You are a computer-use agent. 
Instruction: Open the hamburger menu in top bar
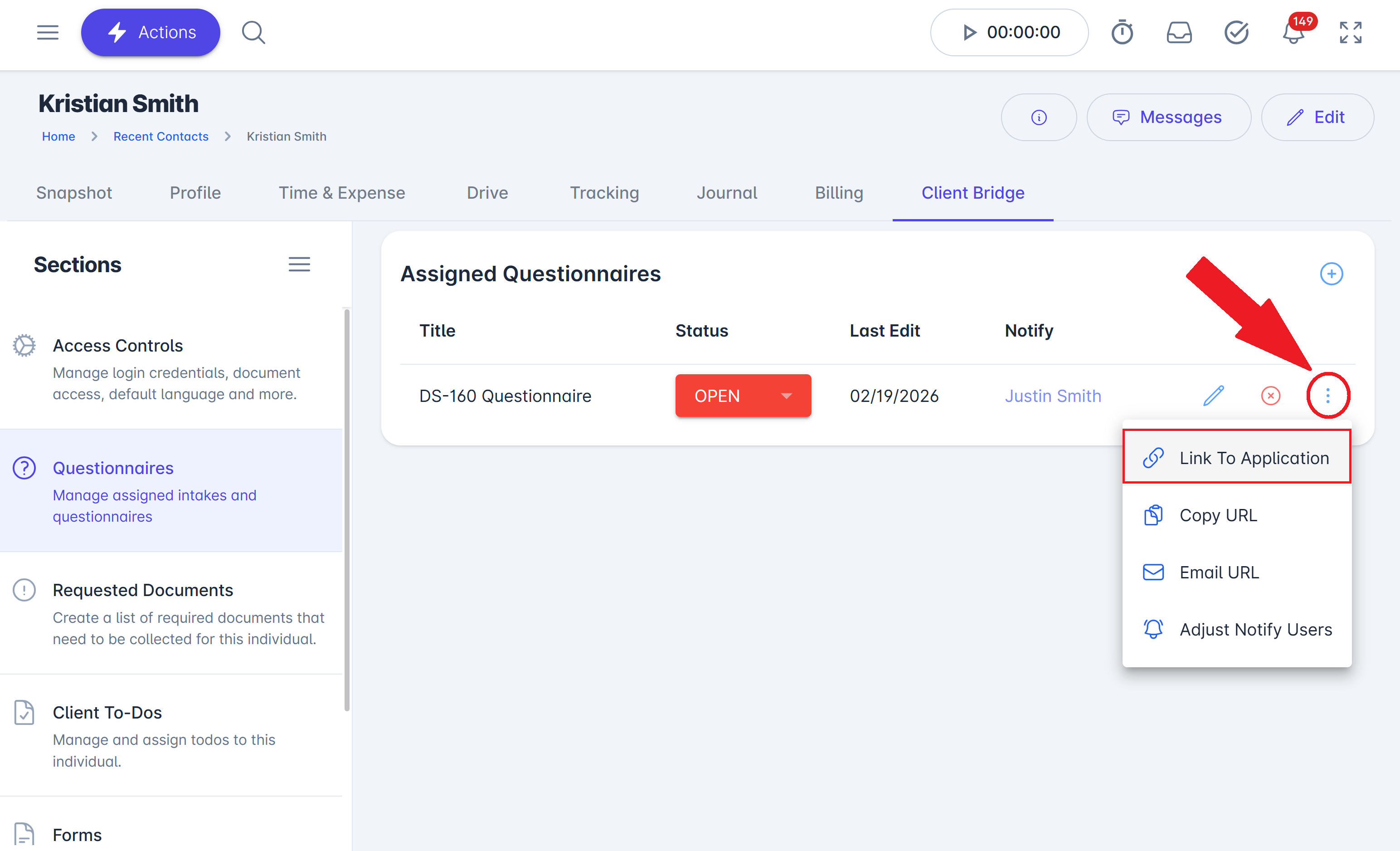click(48, 32)
